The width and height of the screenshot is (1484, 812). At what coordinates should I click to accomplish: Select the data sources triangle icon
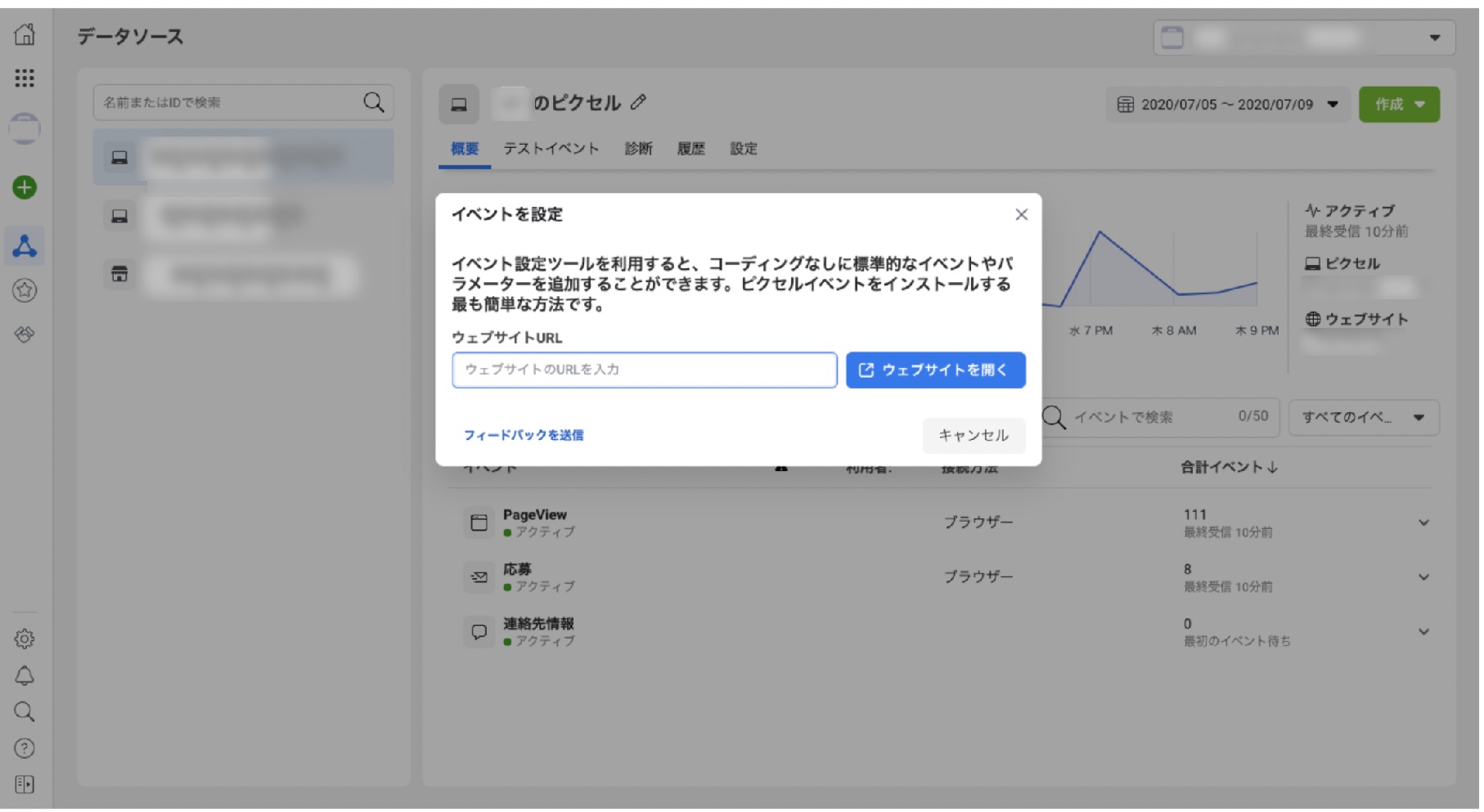(x=25, y=246)
